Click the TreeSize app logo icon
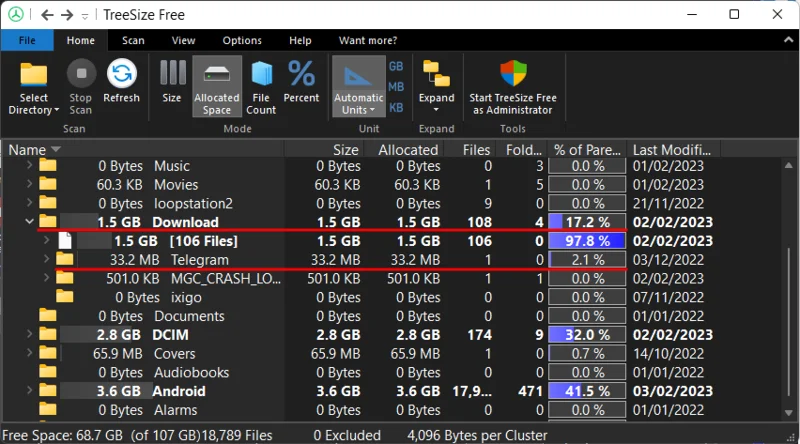800x444 pixels. point(16,14)
